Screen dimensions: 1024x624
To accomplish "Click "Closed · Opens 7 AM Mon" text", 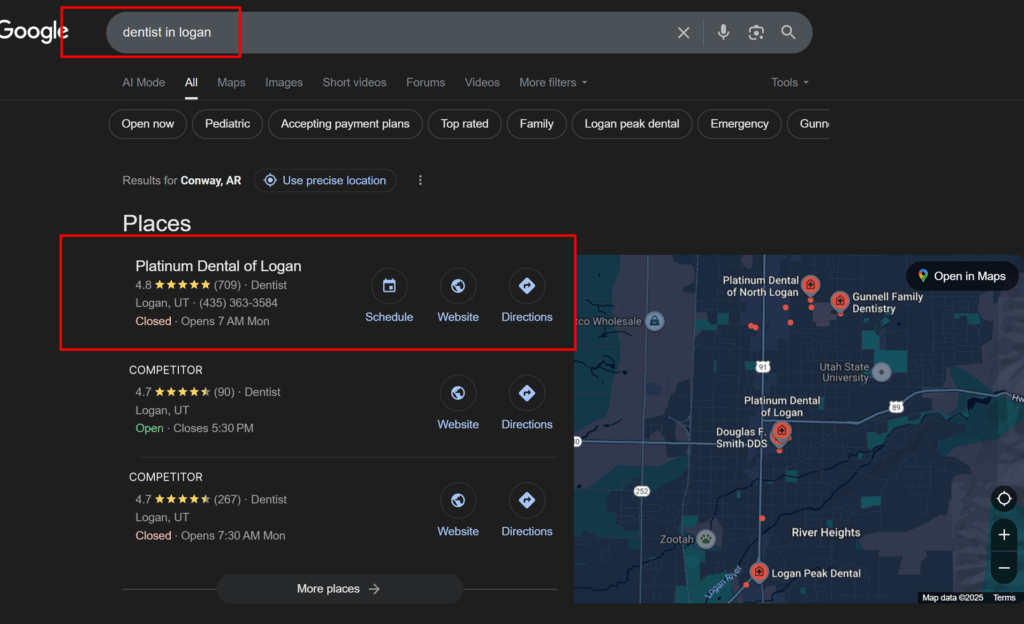I will point(202,321).
